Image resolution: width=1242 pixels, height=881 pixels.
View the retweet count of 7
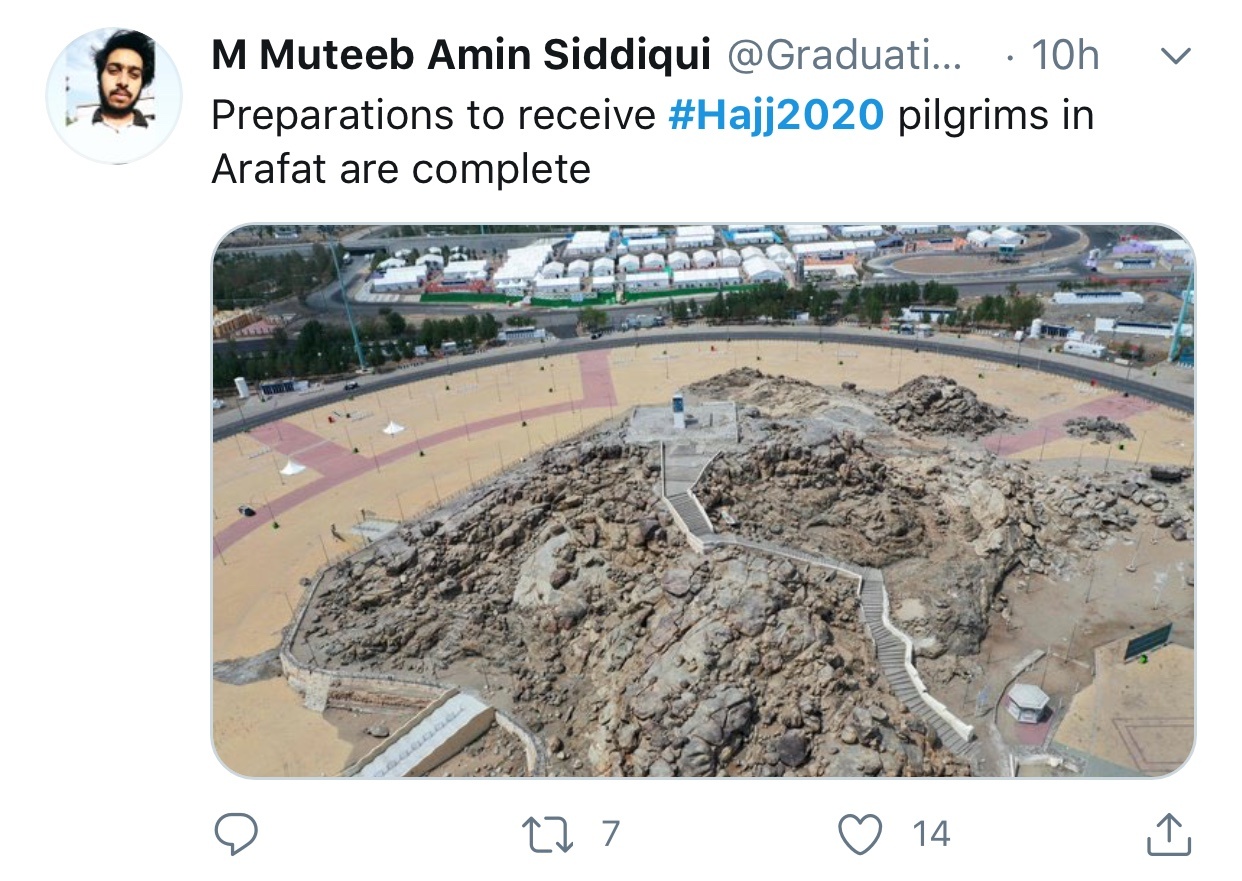point(610,834)
